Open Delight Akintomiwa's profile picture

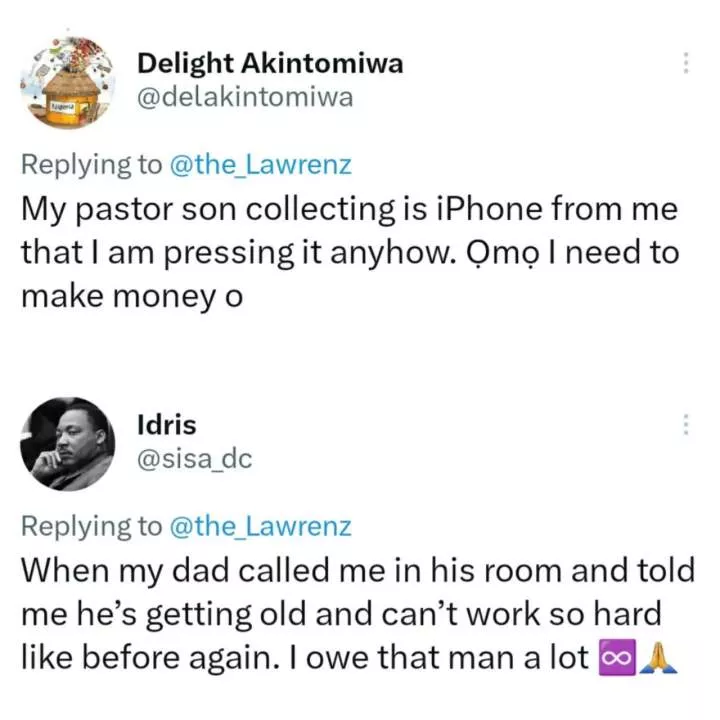[68, 83]
